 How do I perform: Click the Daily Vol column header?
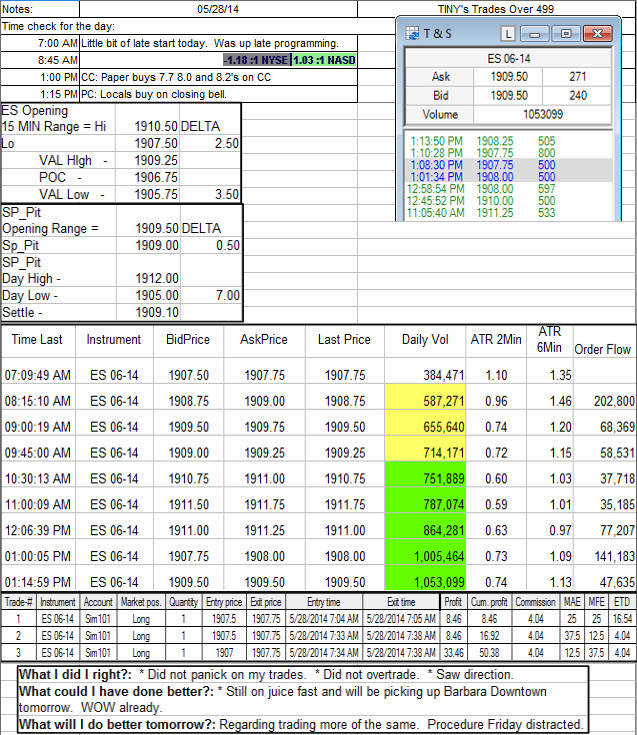pos(425,339)
